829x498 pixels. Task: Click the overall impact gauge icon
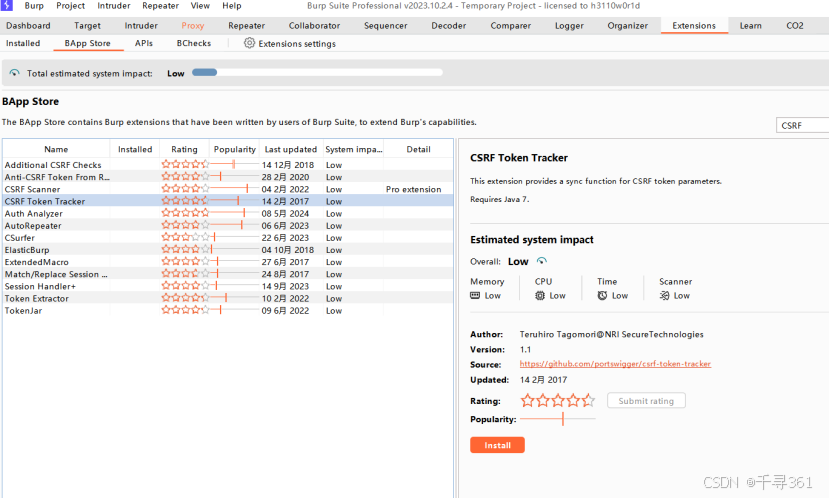[542, 261]
